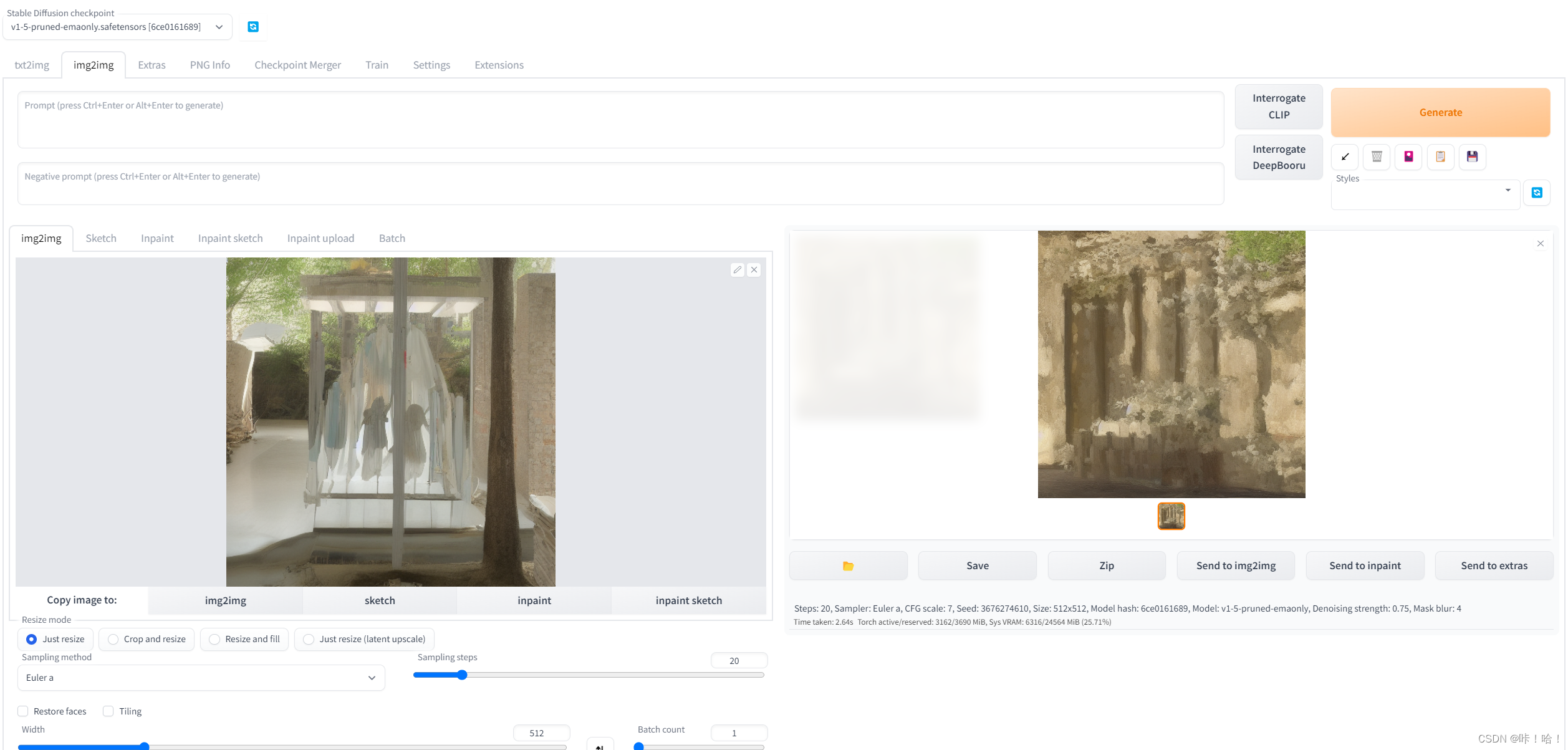The height and width of the screenshot is (750, 1568).
Task: Click the floppy disk save style icon
Action: (1472, 156)
